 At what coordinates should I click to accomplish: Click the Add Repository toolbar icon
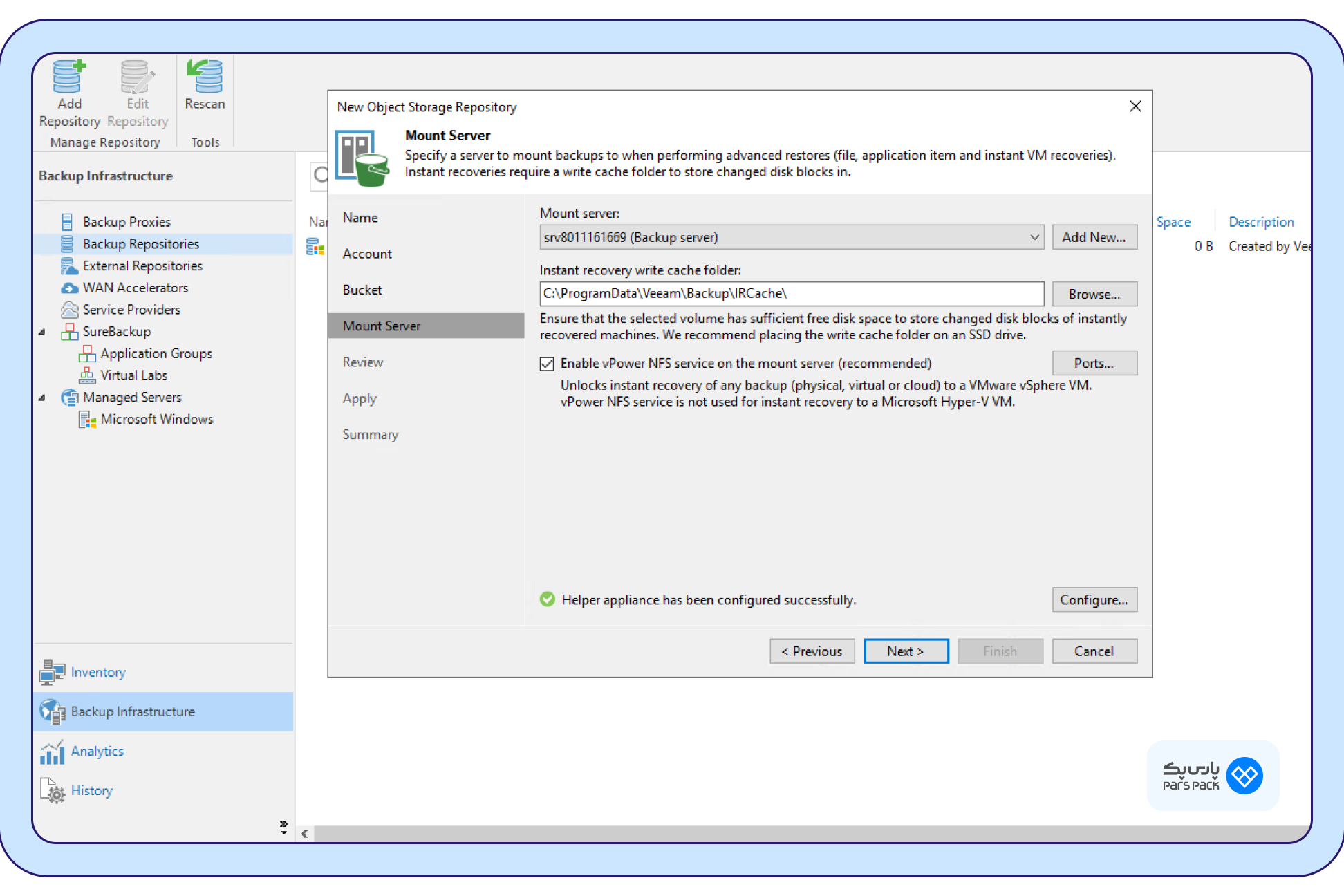(69, 77)
